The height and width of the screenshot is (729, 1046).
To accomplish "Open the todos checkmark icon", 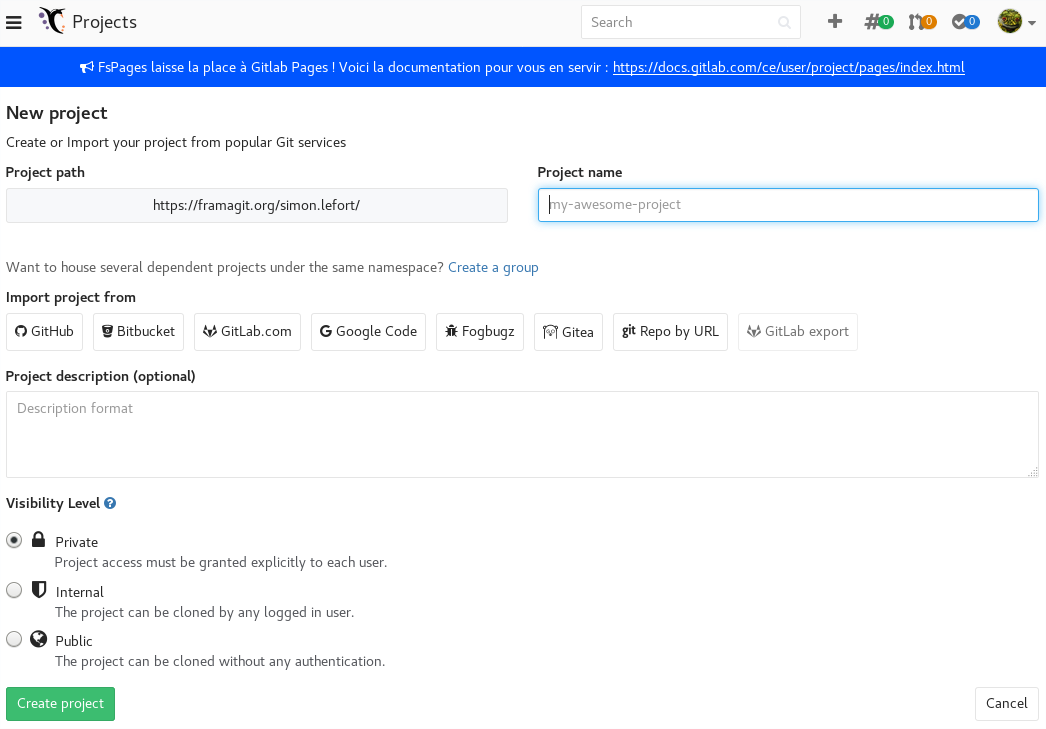I will [x=965, y=22].
